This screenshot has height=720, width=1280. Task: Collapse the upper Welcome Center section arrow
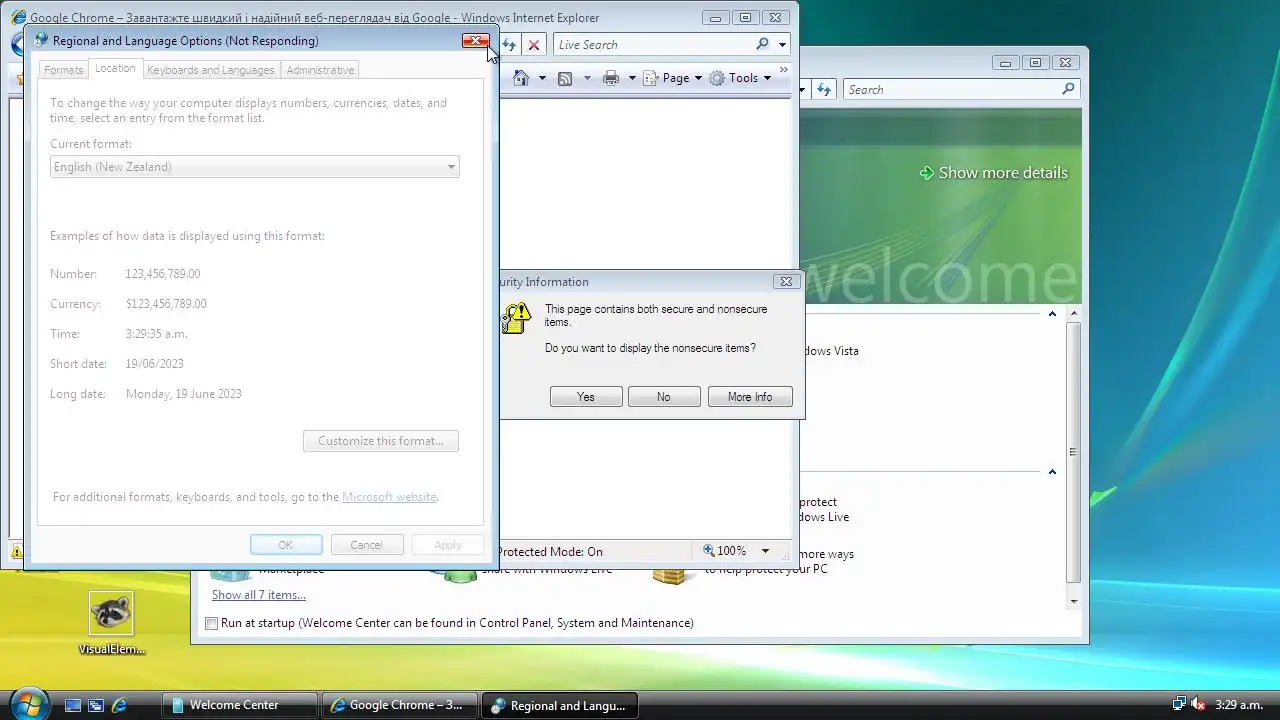(1052, 314)
